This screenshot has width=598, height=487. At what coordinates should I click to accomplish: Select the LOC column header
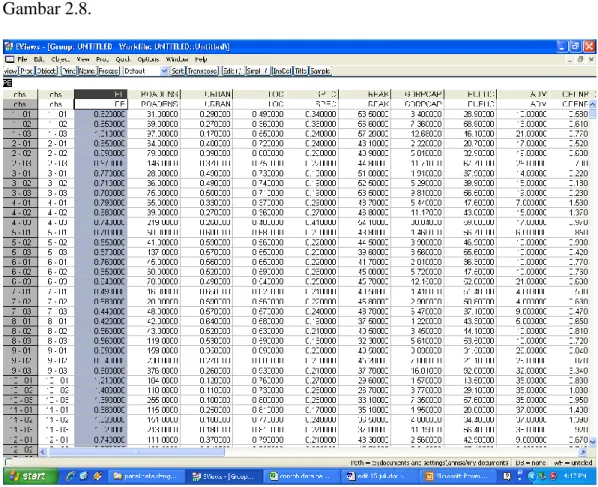pyautogui.click(x=259, y=94)
